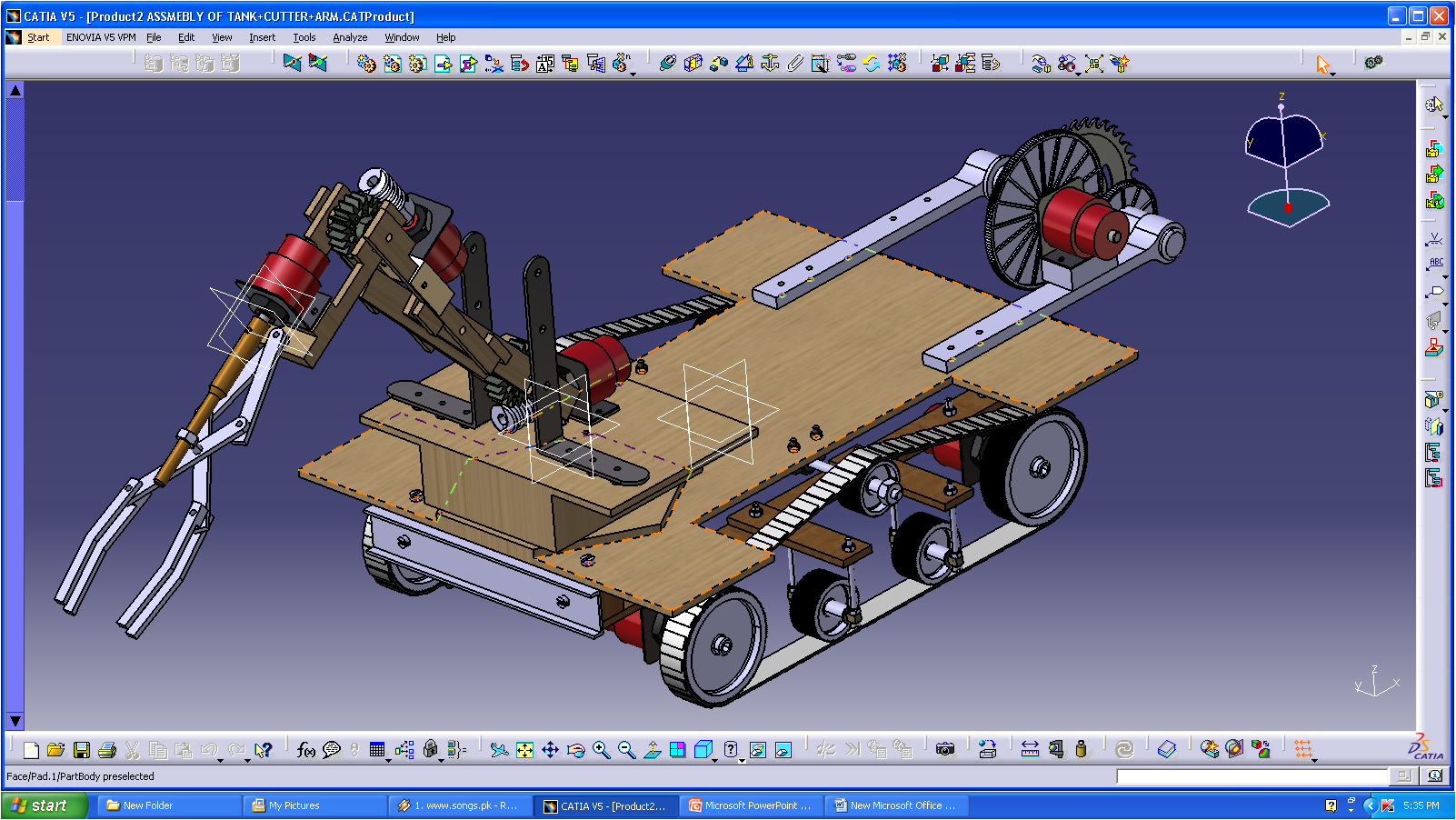Expand the select arrow tool dropdown
1456x820 pixels.
(1334, 74)
